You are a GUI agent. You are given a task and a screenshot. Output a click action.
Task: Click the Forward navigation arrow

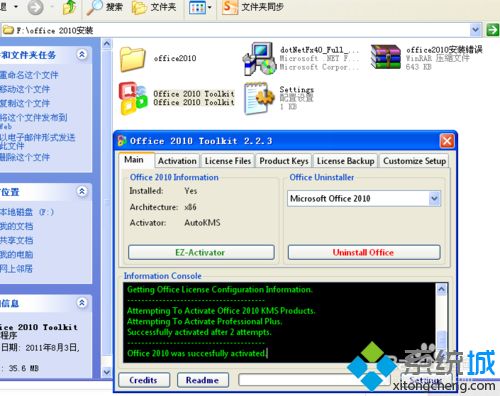[x=35, y=7]
